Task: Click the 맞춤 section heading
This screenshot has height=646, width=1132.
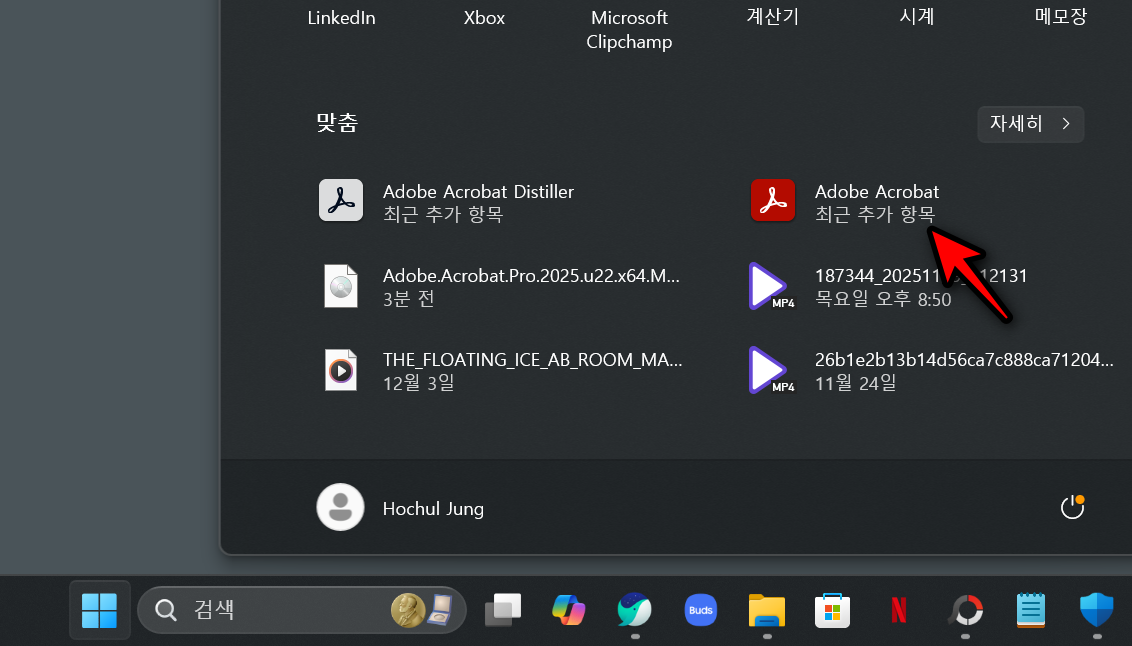Action: pyautogui.click(x=337, y=123)
